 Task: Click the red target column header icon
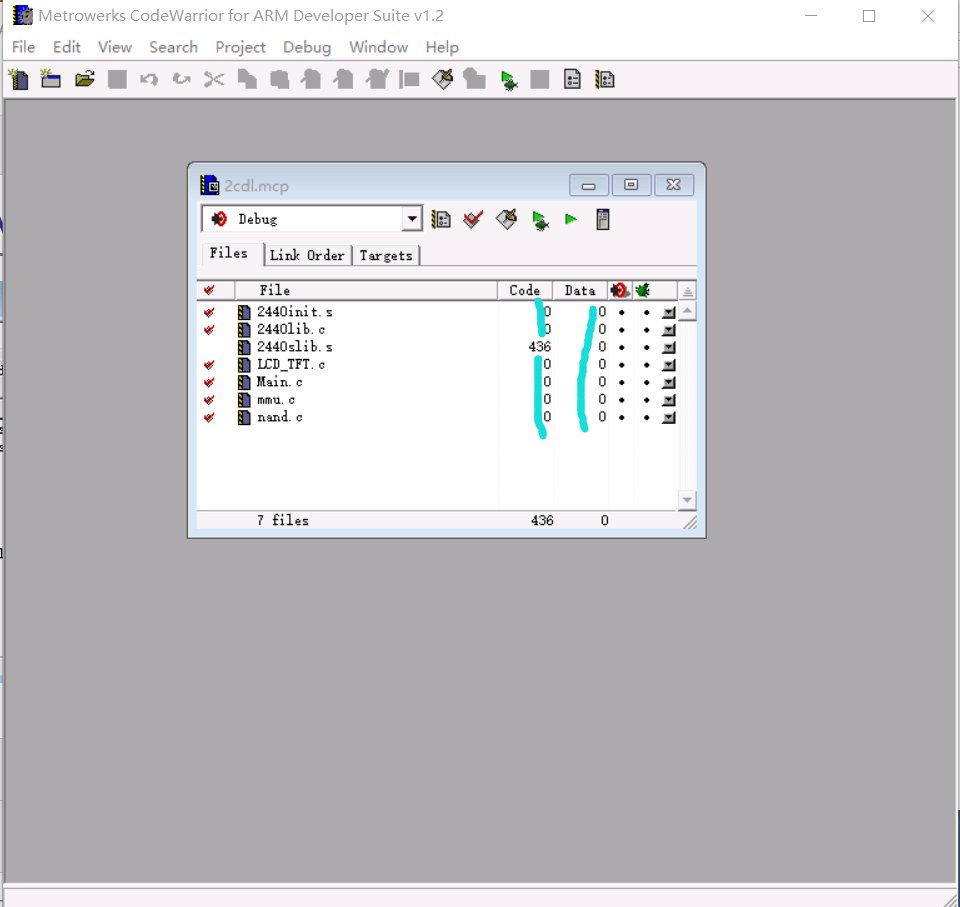(620, 290)
